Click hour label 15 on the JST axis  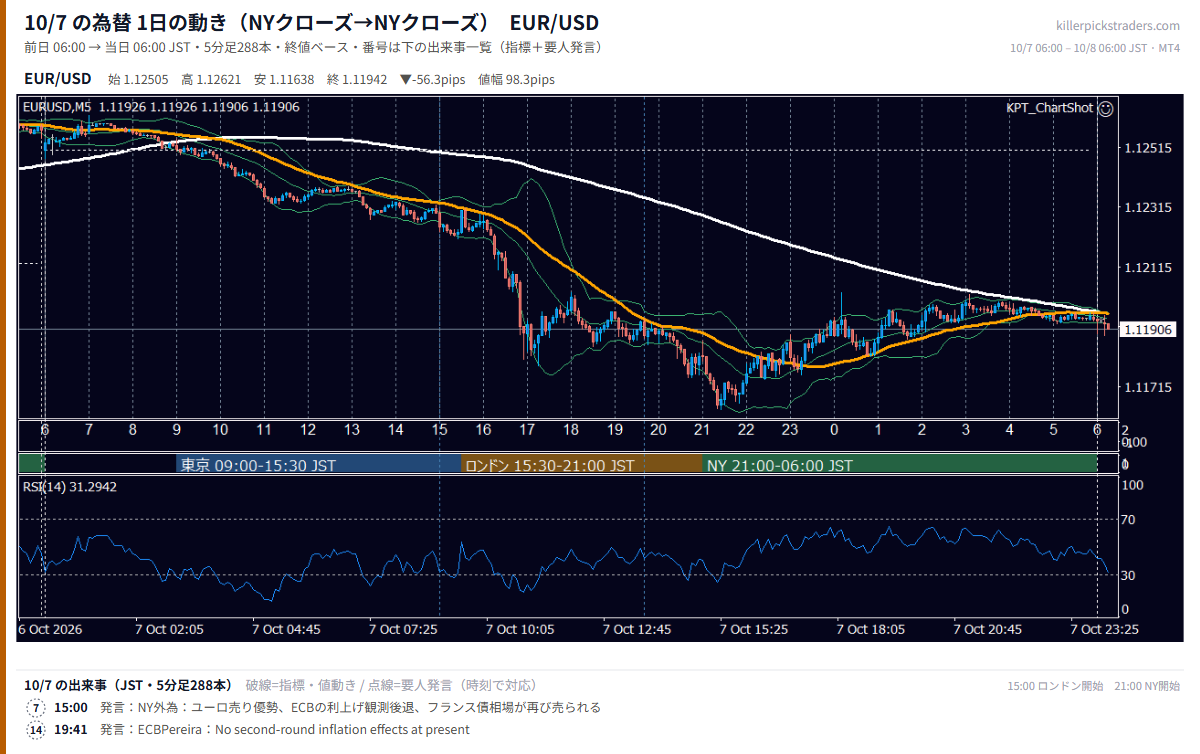coord(439,430)
